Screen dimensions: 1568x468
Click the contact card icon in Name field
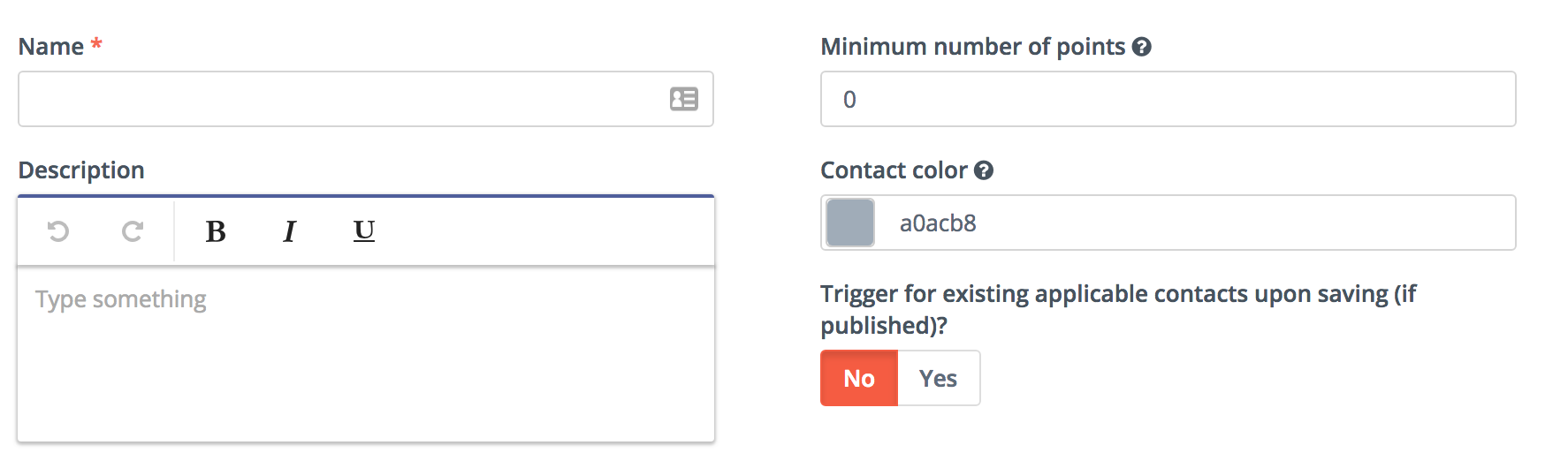(683, 99)
